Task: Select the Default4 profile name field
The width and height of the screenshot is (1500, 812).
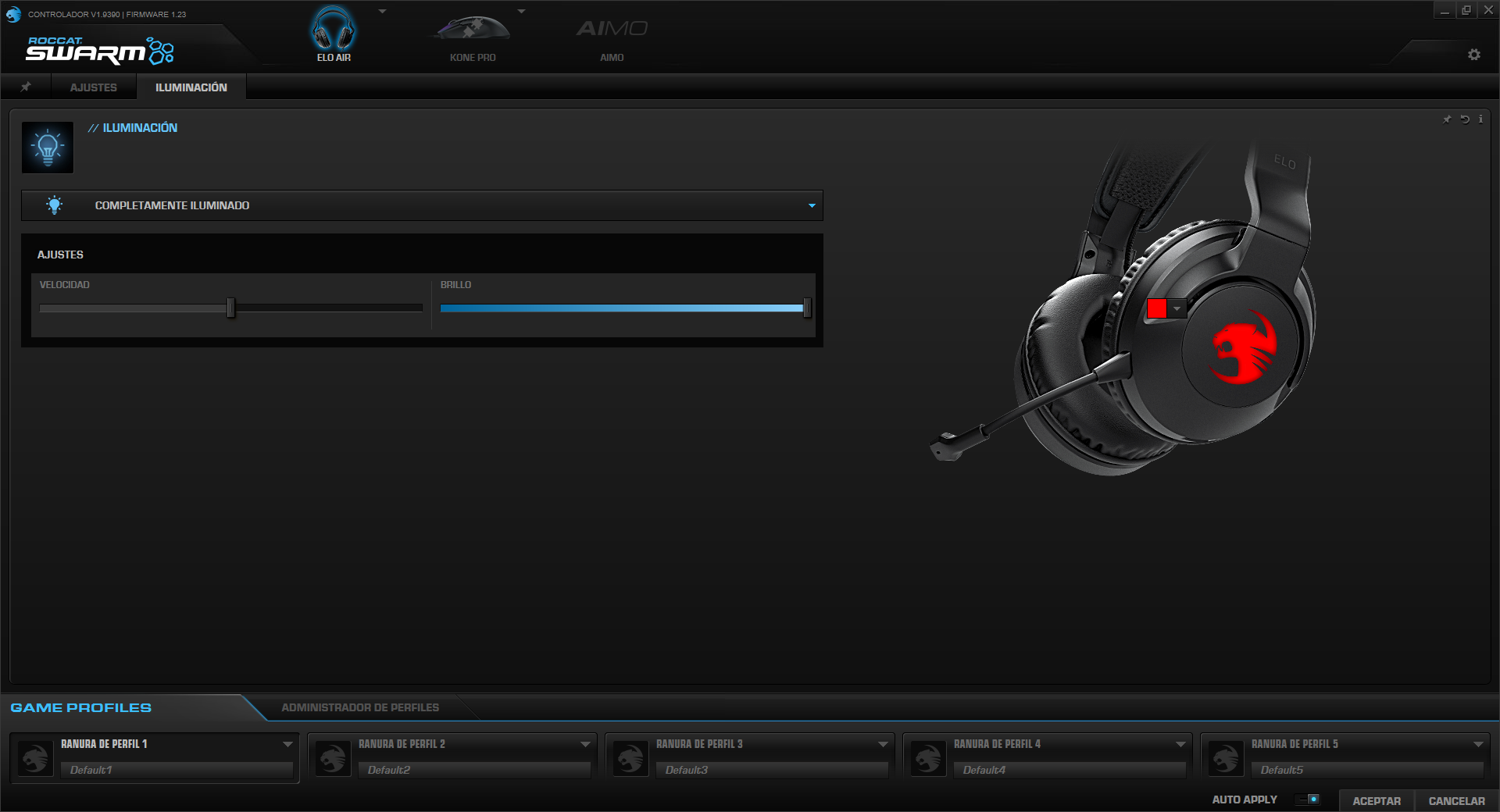Action: 1070,770
